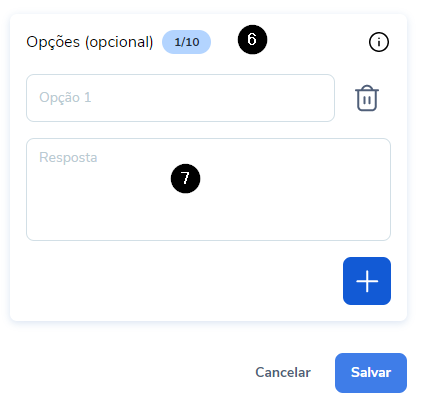Confirm the options by clicking Salvar
This screenshot has width=422, height=404.
(x=371, y=373)
